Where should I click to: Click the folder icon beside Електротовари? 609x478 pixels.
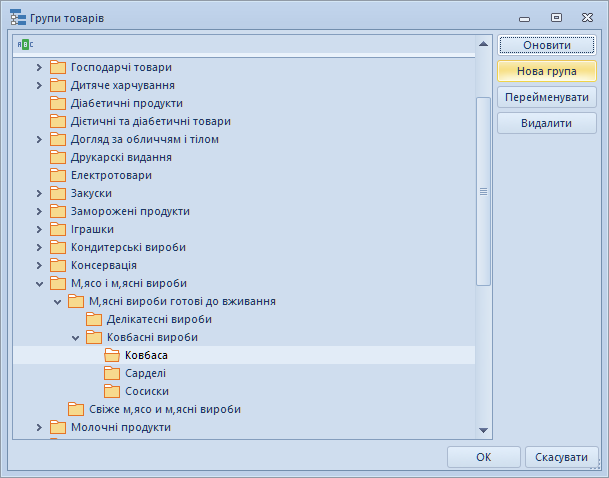point(57,175)
